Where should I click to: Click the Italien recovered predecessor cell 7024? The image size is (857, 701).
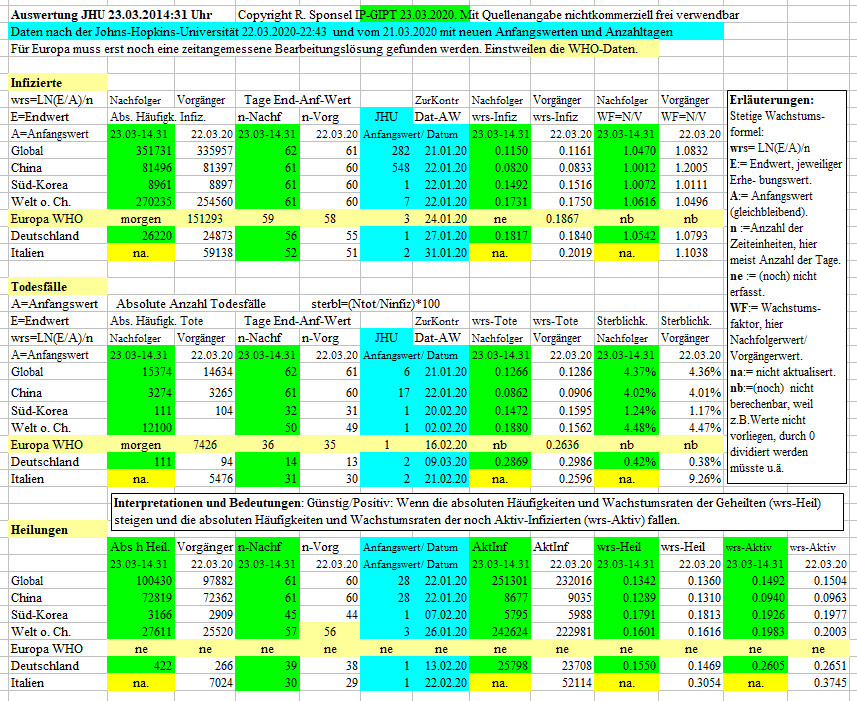(x=205, y=682)
